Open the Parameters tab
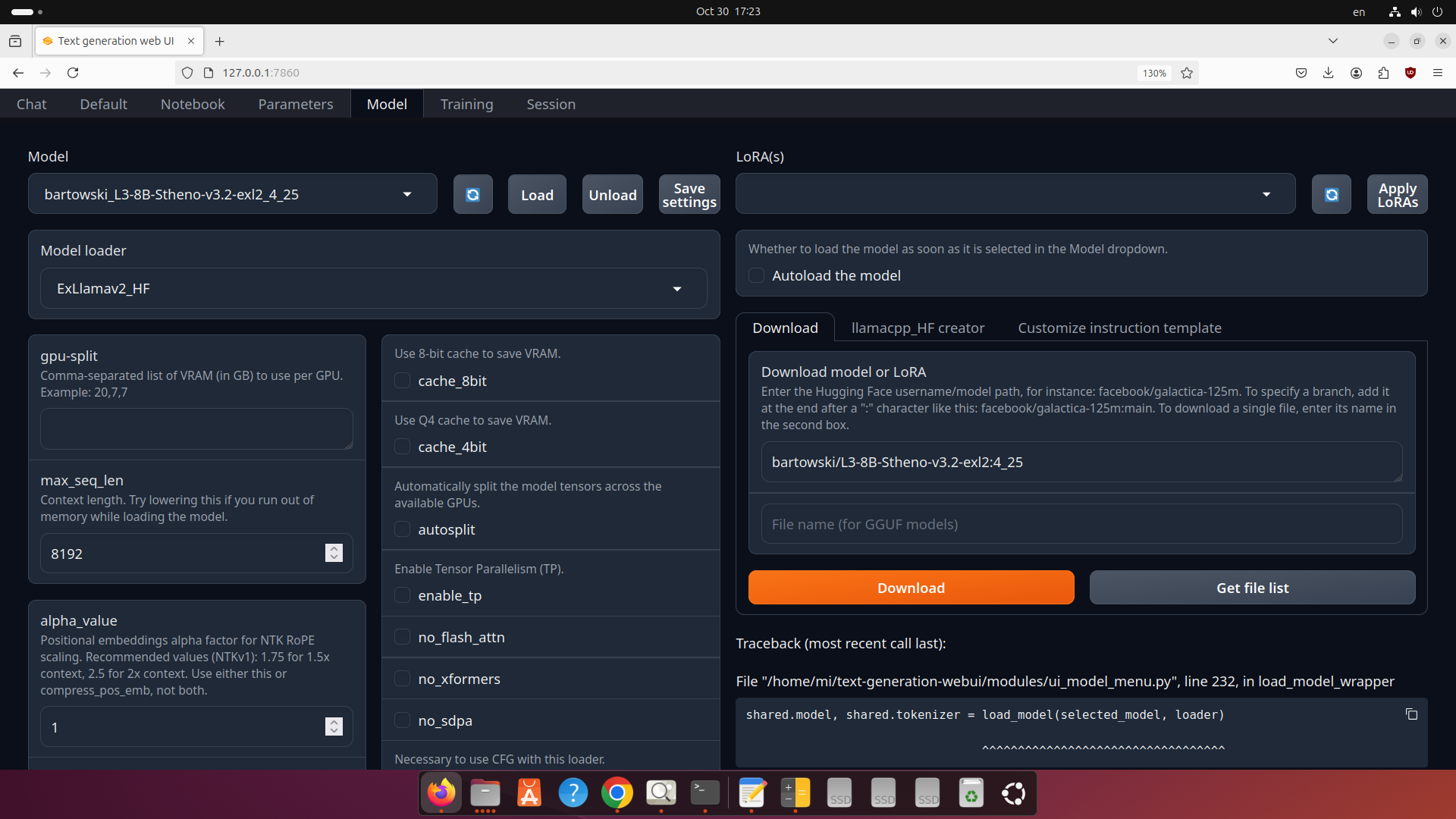The image size is (1456, 819). click(x=296, y=104)
